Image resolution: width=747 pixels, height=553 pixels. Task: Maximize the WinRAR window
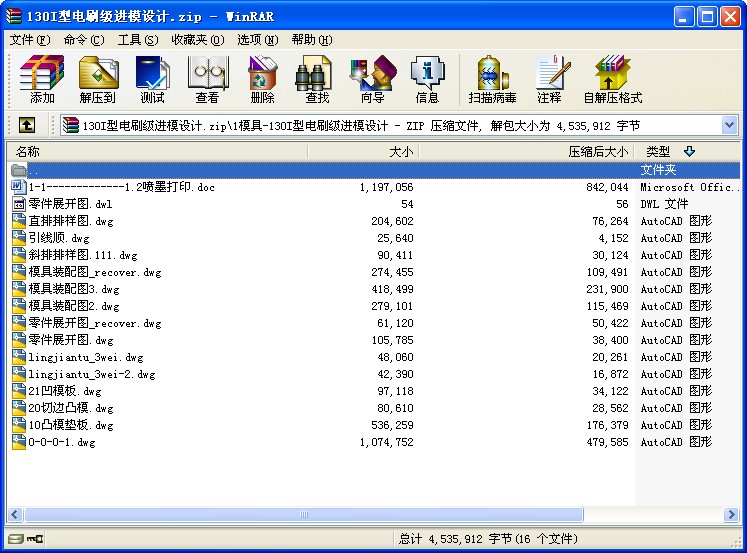(x=707, y=17)
